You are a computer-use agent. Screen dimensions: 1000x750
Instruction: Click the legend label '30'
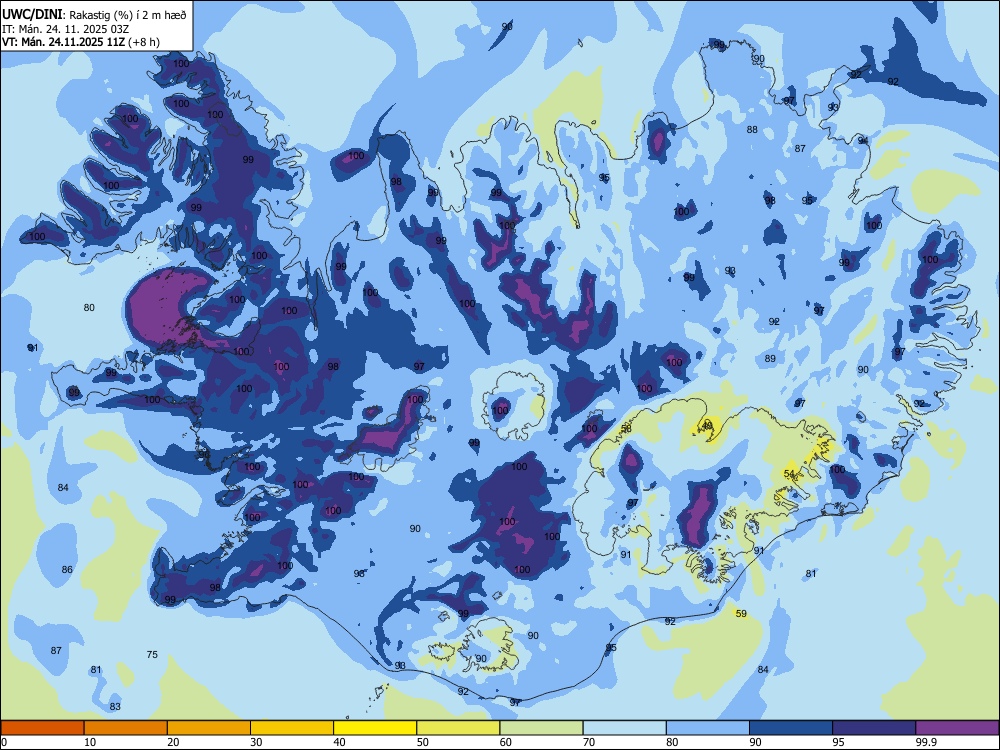tap(256, 742)
